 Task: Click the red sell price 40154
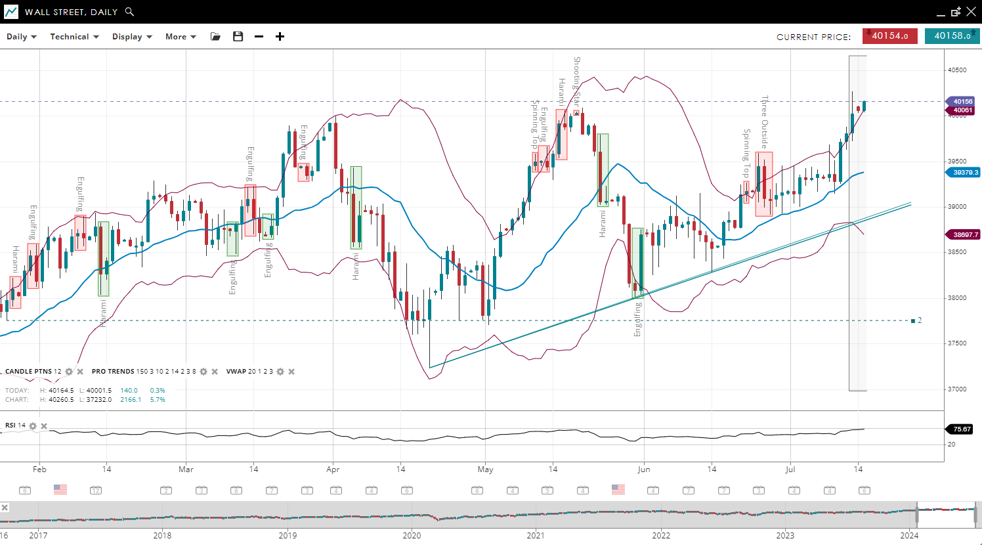[889, 36]
